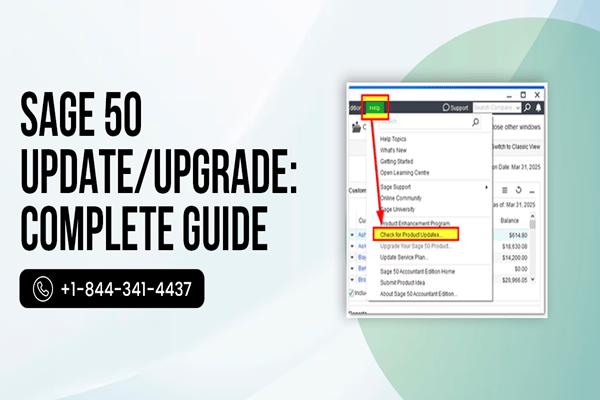Click the $18,630.08 balance cell
The height and width of the screenshot is (400, 600).
coord(515,246)
